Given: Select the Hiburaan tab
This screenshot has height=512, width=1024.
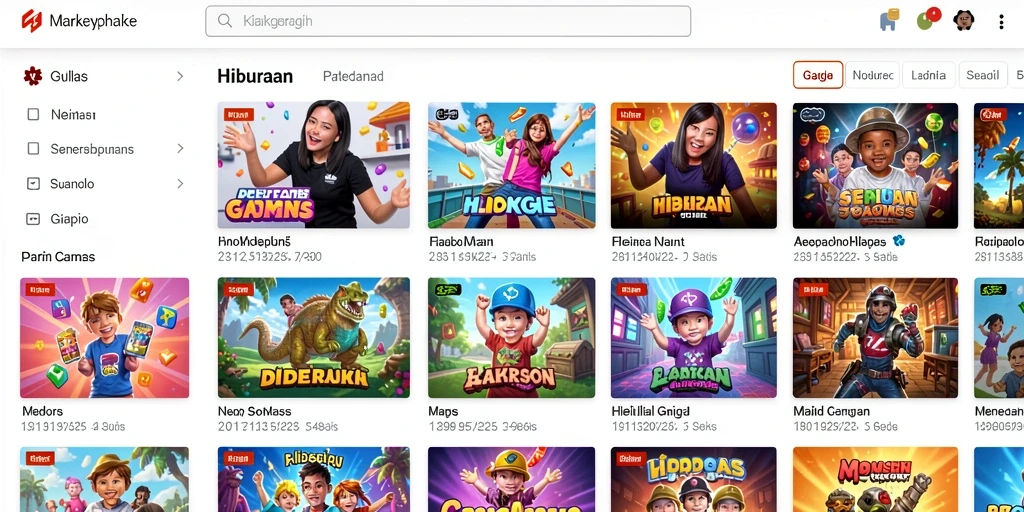Looking at the screenshot, I should pyautogui.click(x=255, y=76).
